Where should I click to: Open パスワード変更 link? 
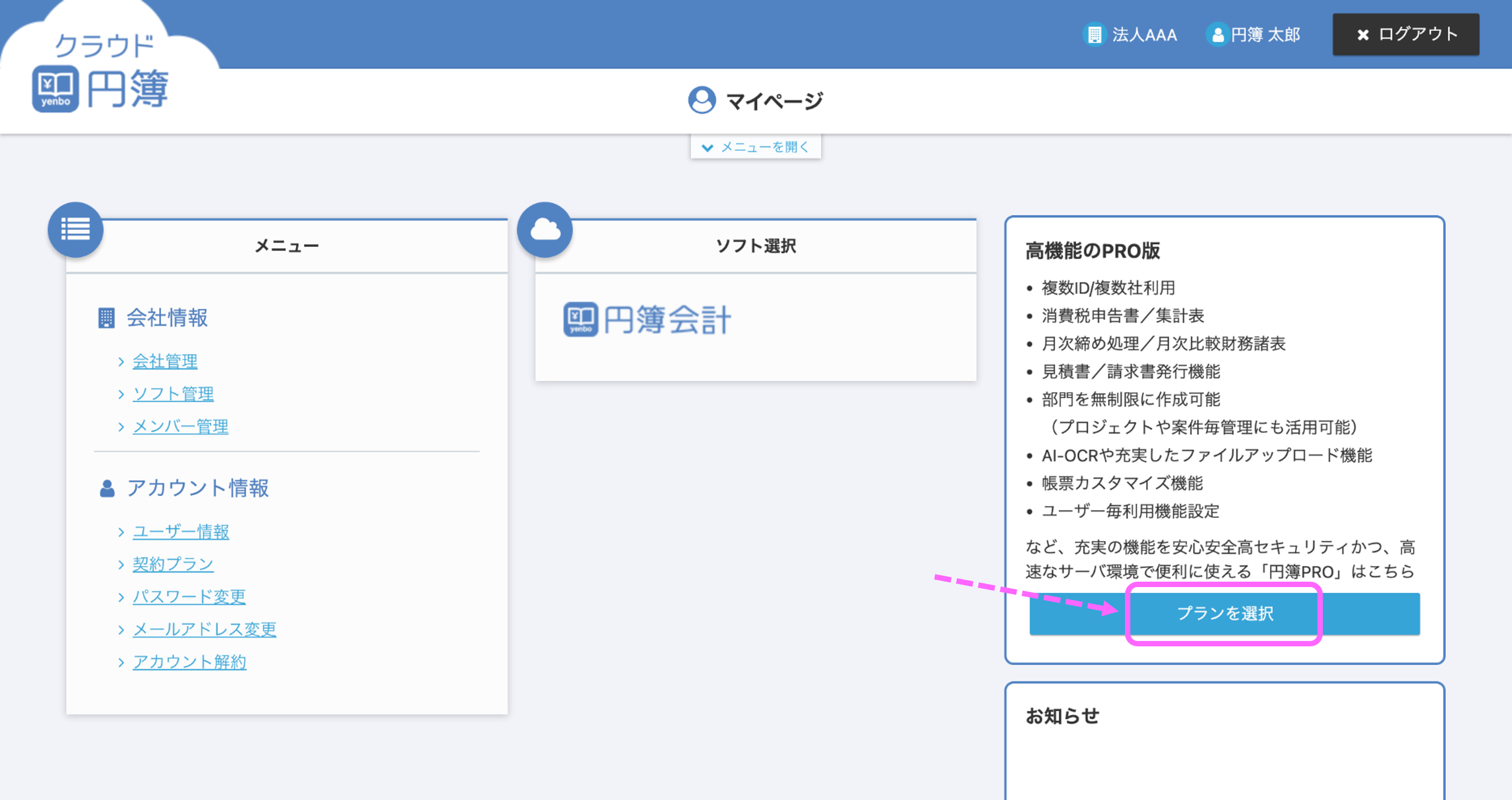tap(189, 597)
